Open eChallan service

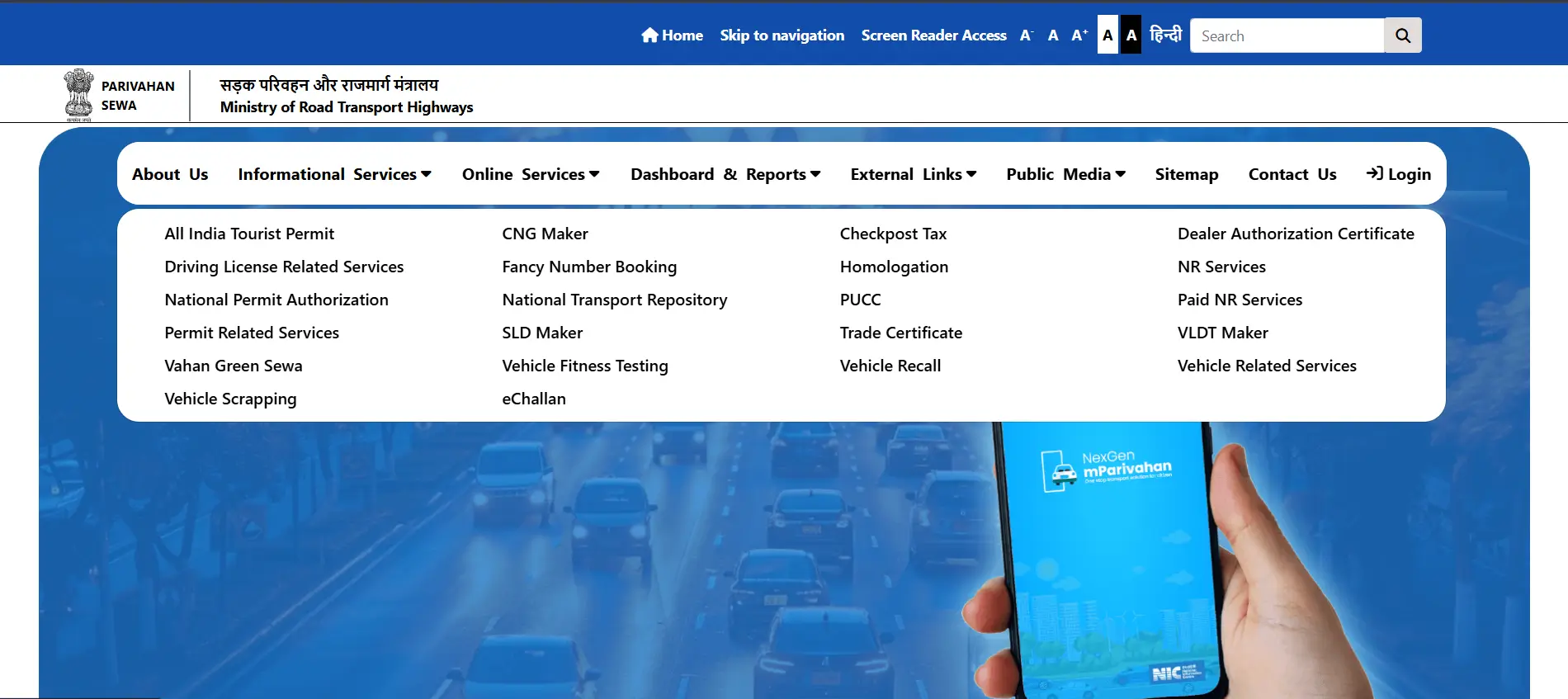coord(534,399)
